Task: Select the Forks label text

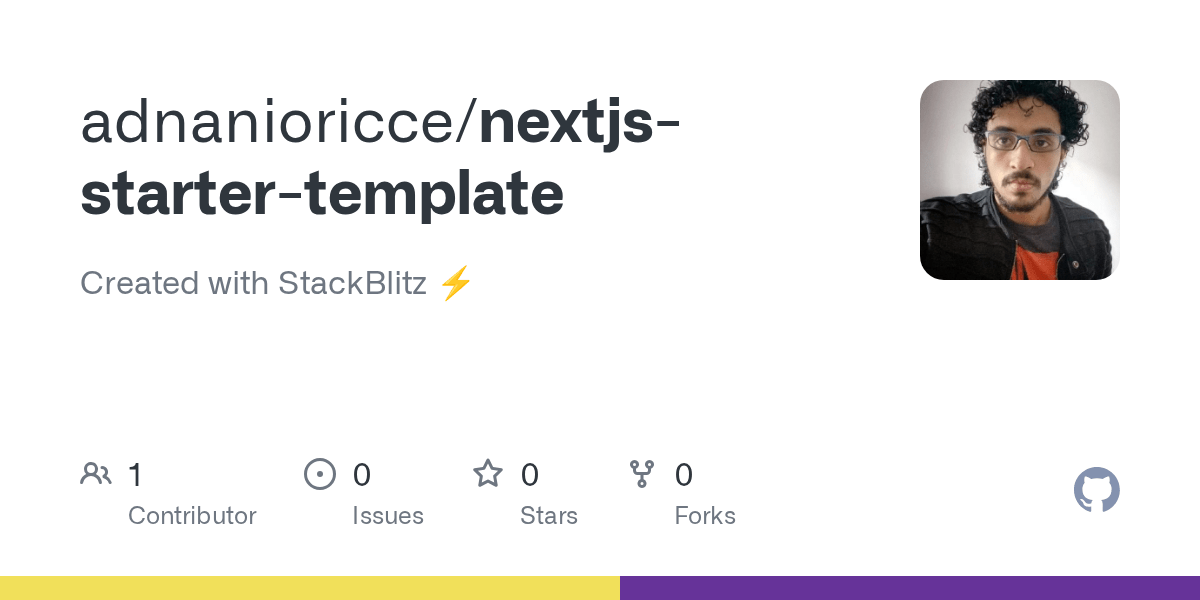Action: tap(705, 516)
